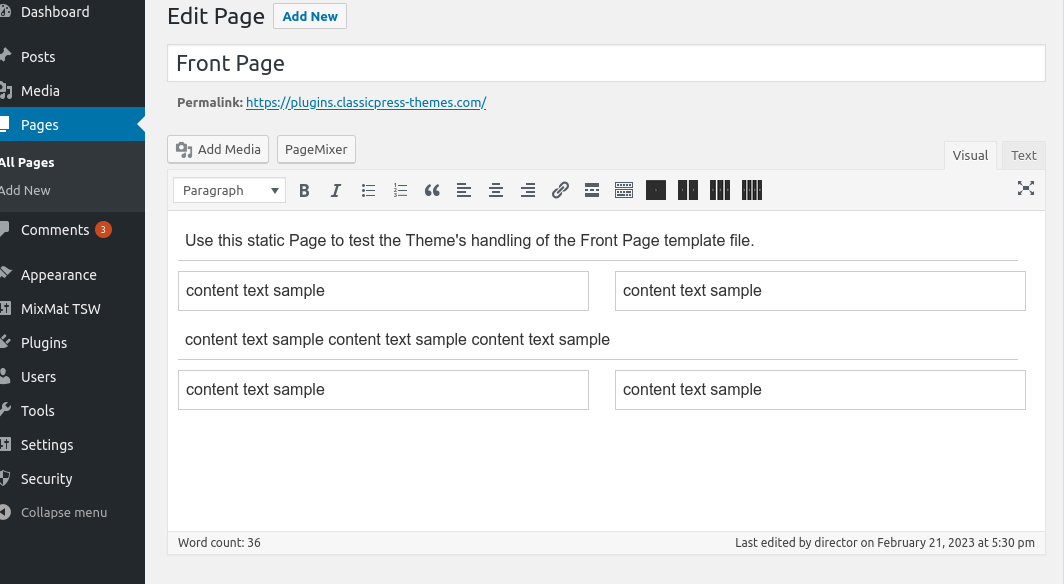Insert four column layout block
Screen dimensions: 1064x584
point(752,191)
